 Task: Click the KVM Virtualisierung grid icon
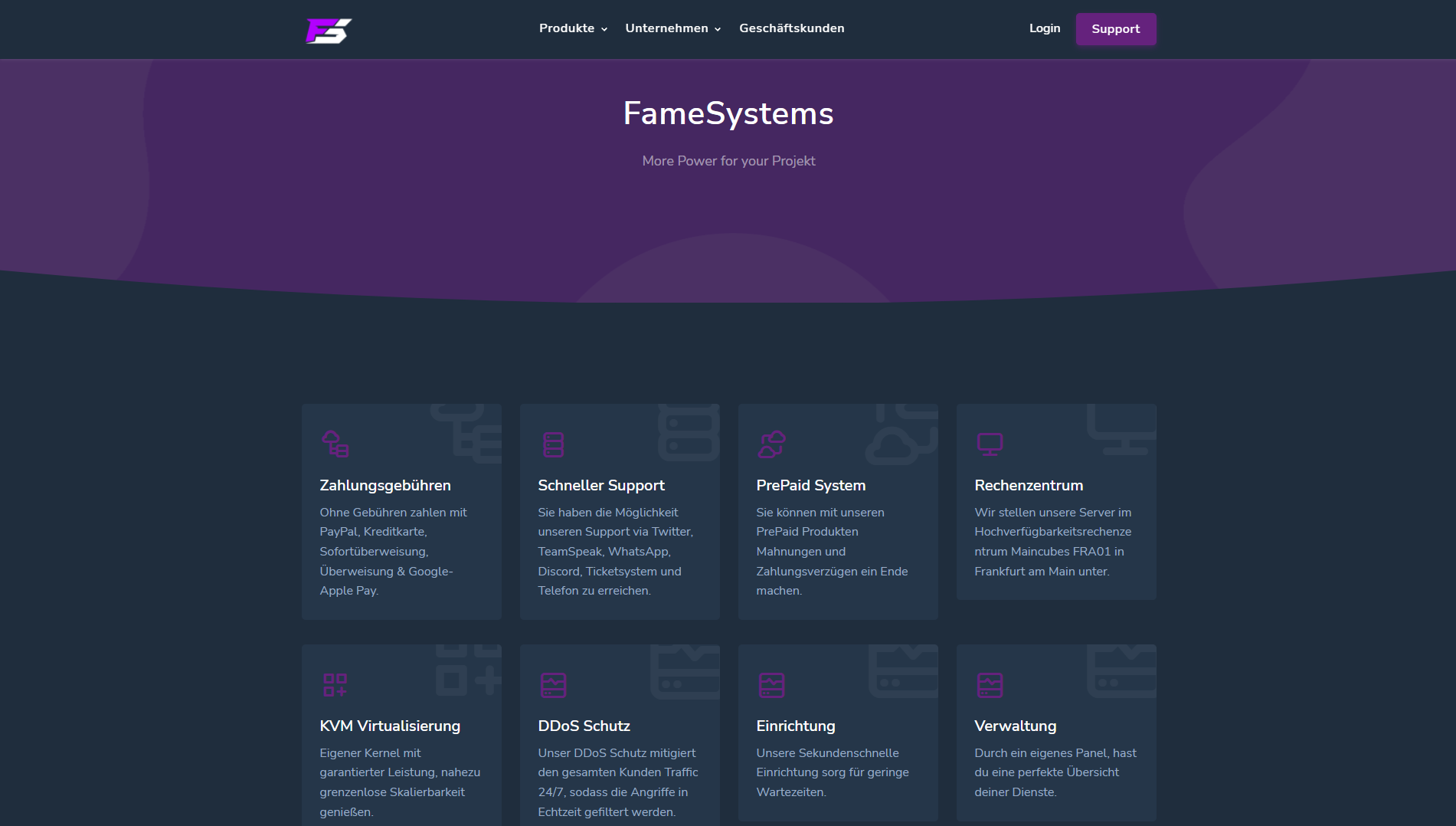tap(335, 685)
